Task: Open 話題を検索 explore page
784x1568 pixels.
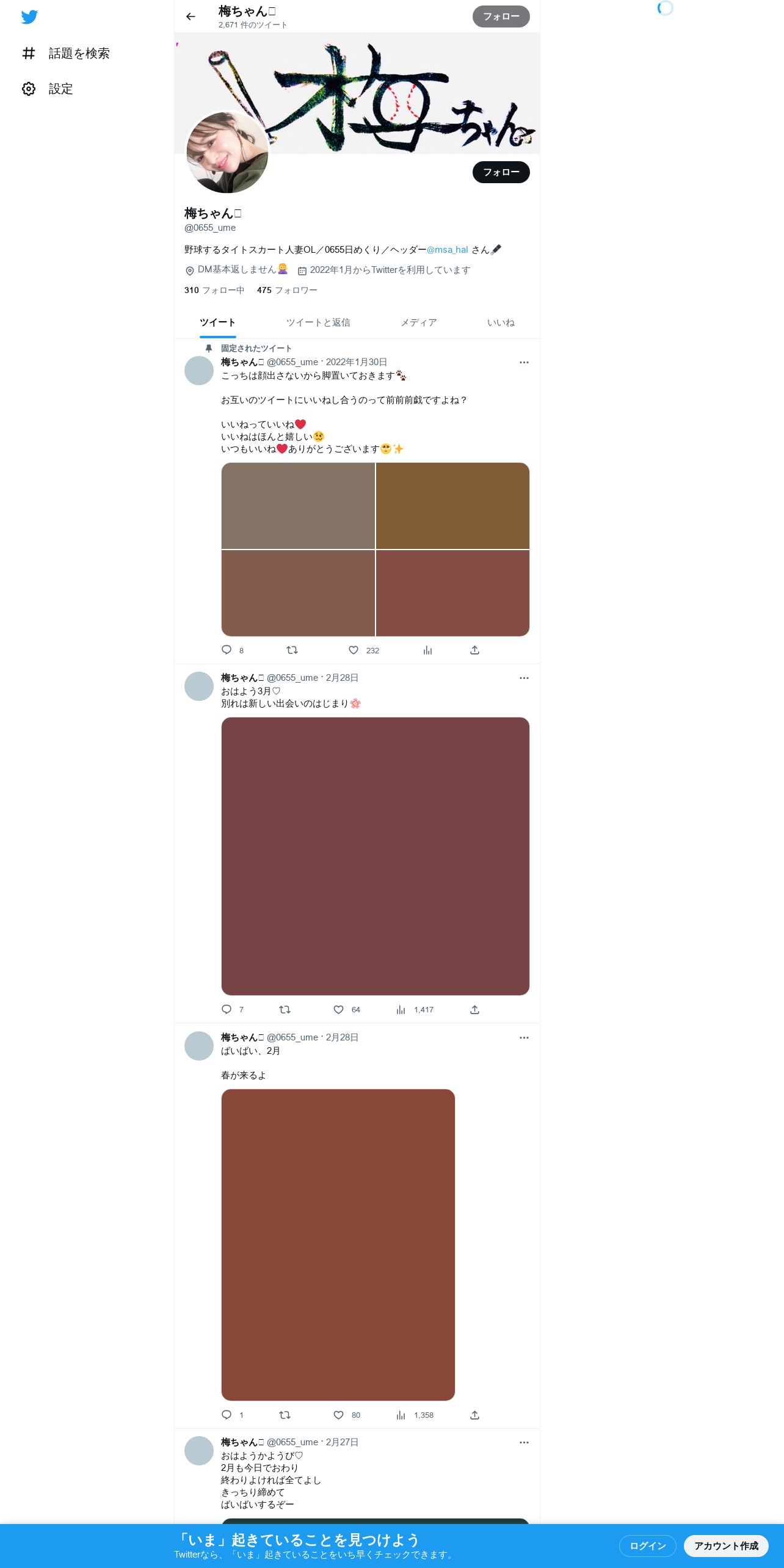Action: (65, 54)
